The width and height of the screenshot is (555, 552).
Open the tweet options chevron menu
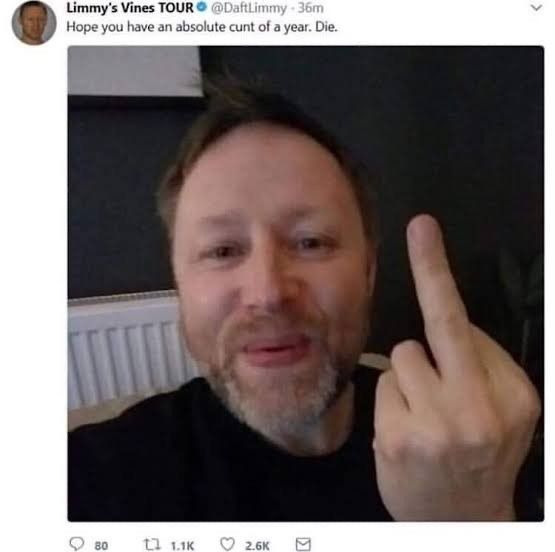[x=536, y=7]
